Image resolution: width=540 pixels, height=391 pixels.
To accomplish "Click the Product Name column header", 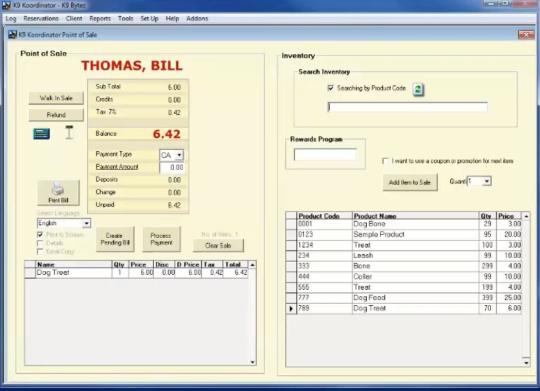I will (x=416, y=216).
